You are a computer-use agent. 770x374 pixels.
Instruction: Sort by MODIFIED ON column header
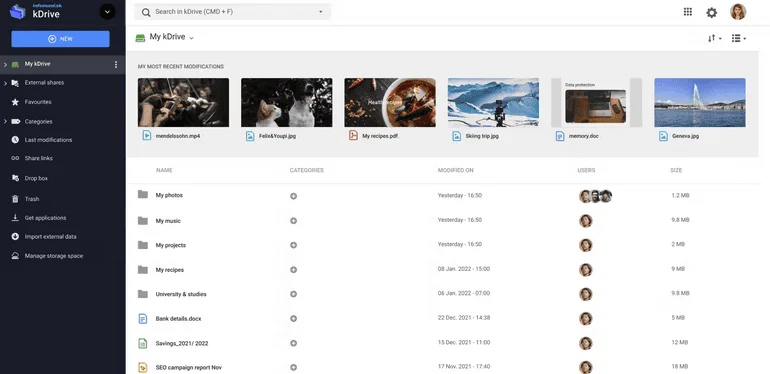coord(455,170)
